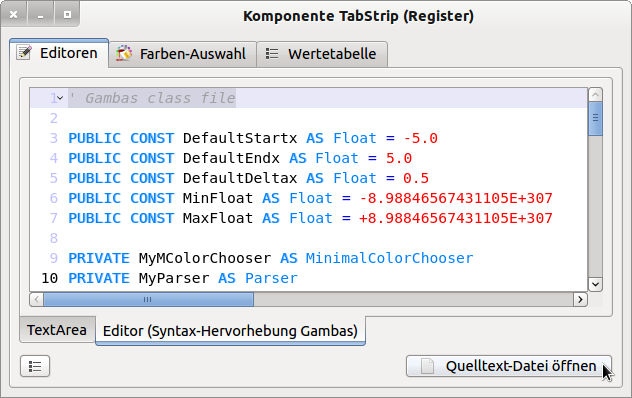Place cursor on the MaxFloat constant line
Image resolution: width=632 pixels, height=398 pixels.
click(x=310, y=218)
